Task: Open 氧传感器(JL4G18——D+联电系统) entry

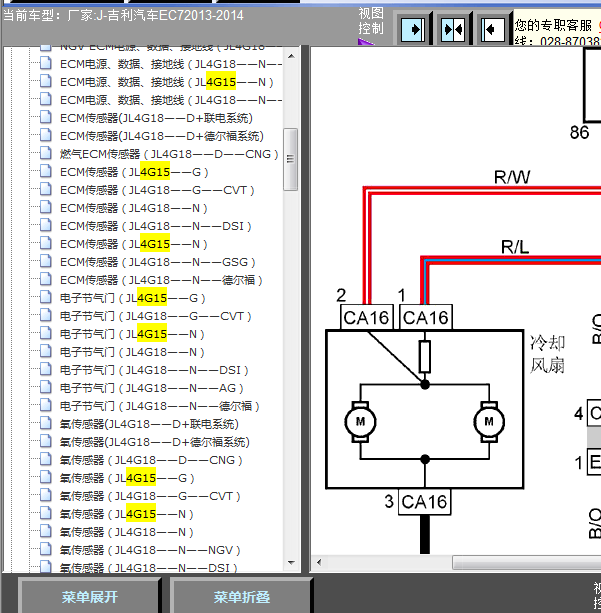Action: point(149,424)
